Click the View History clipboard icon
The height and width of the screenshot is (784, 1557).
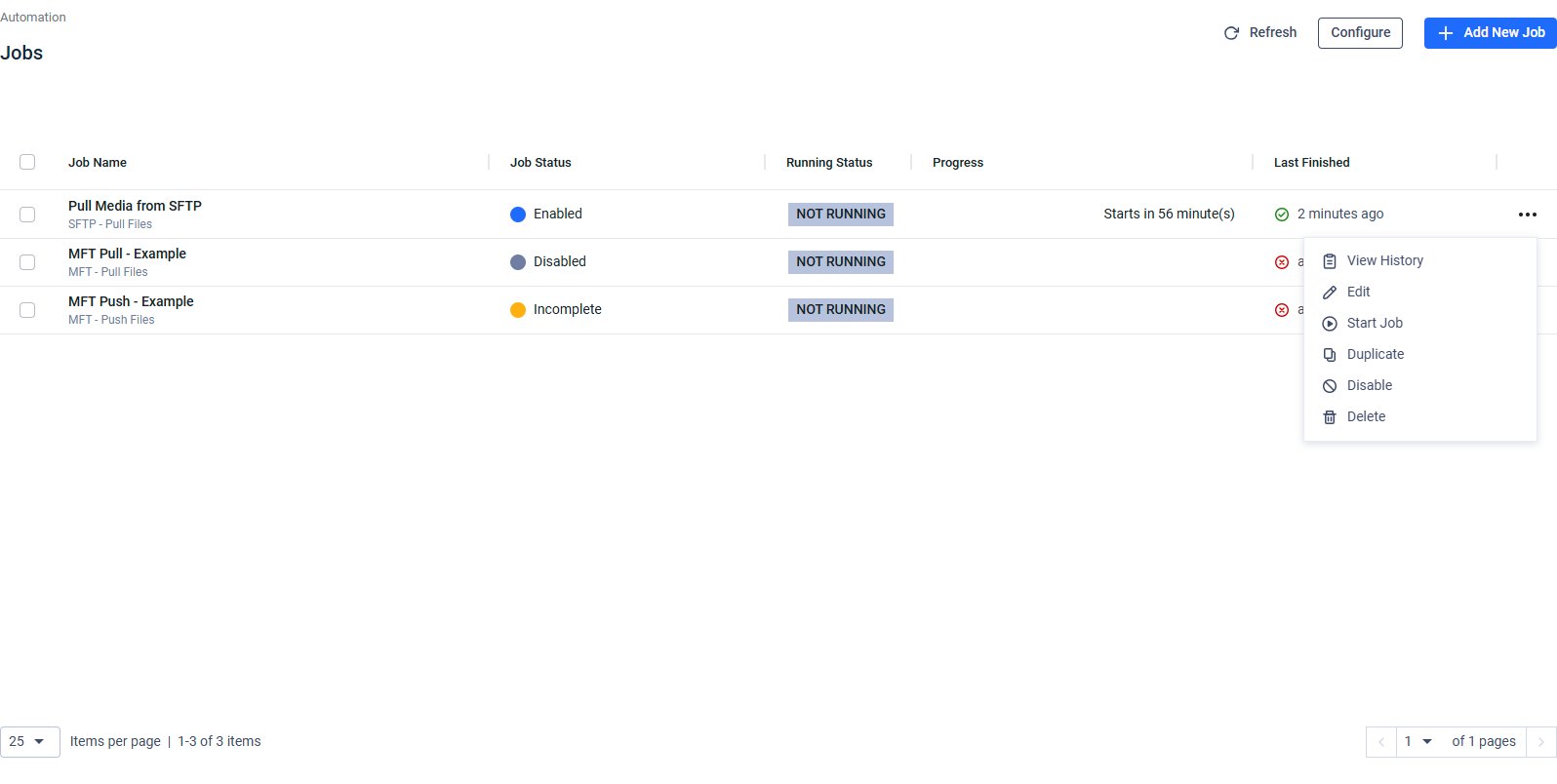coord(1330,261)
